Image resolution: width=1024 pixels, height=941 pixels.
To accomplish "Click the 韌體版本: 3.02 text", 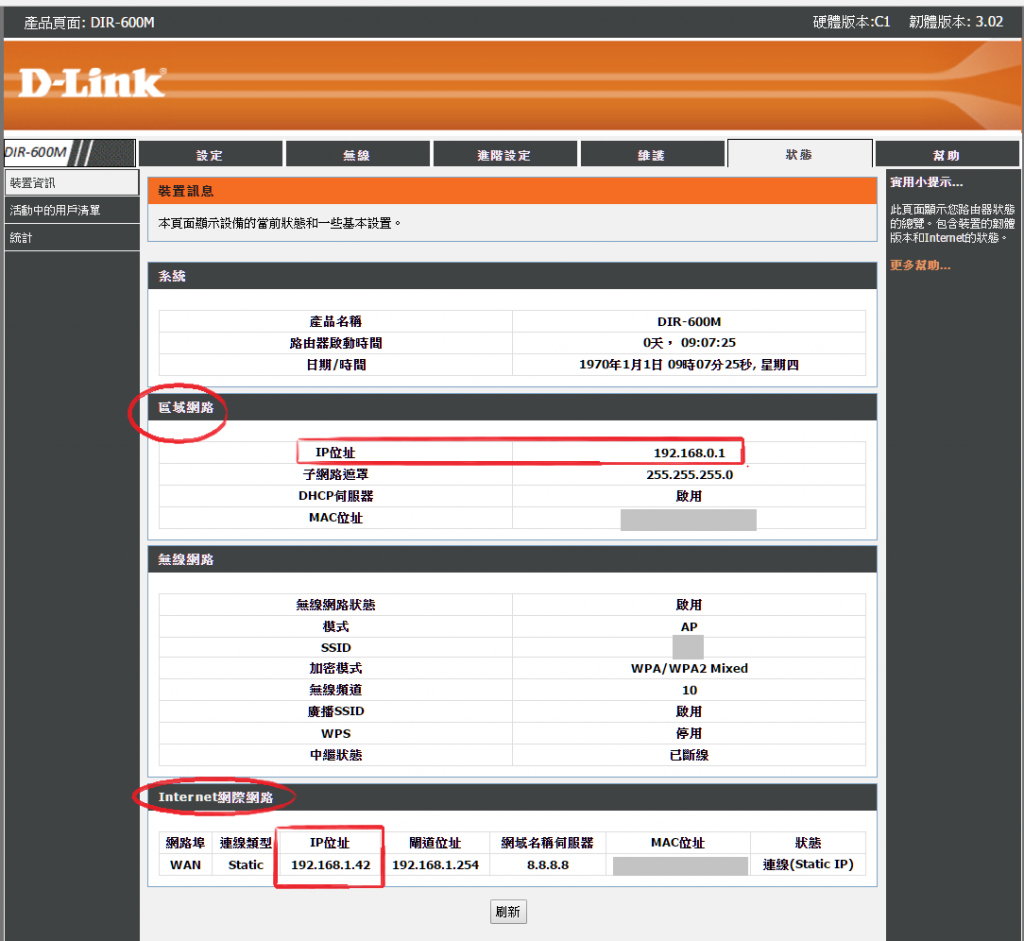I will click(956, 22).
